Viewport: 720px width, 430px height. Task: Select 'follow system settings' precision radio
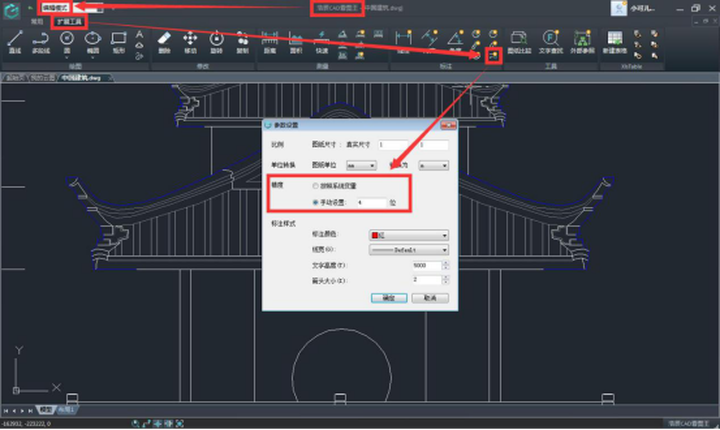315,186
